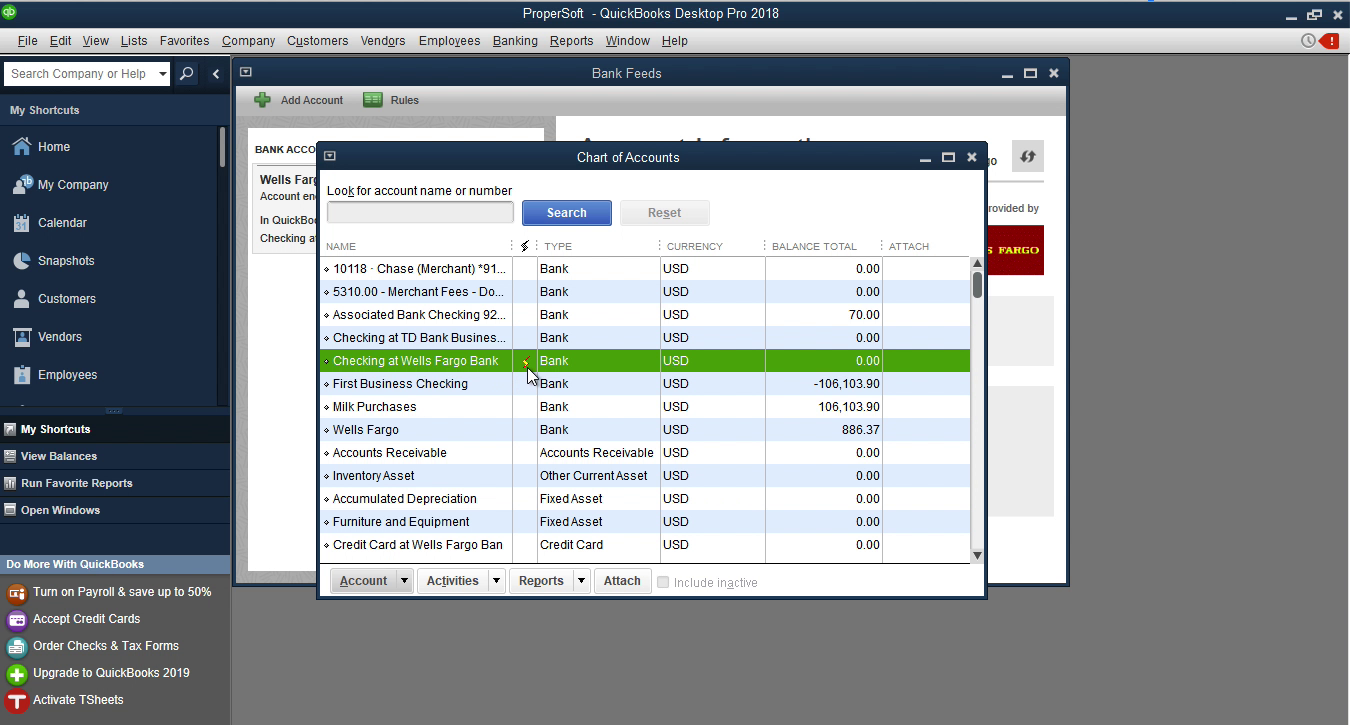Click the Attach button

(x=622, y=581)
